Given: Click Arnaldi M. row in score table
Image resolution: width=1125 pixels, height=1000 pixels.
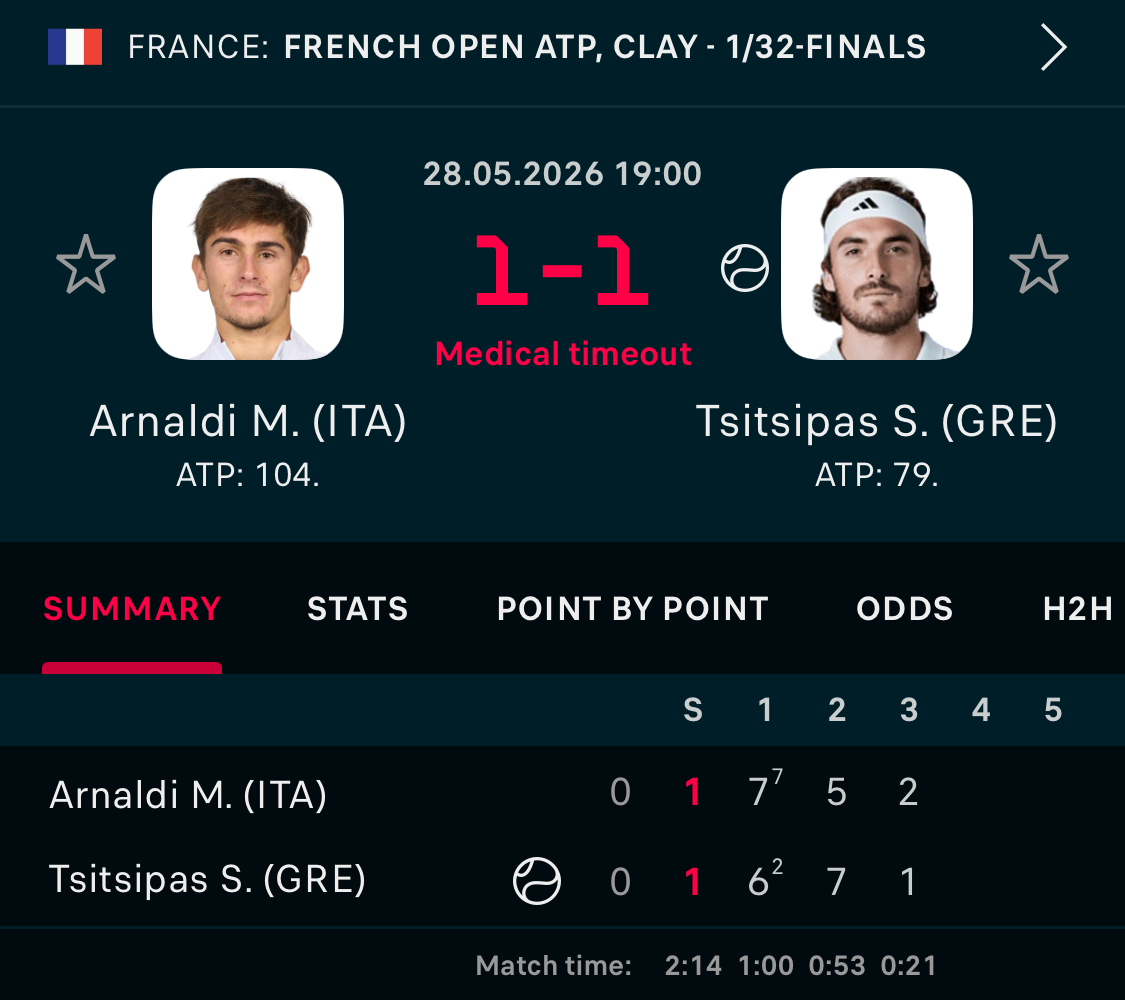Looking at the screenshot, I should click(x=562, y=793).
